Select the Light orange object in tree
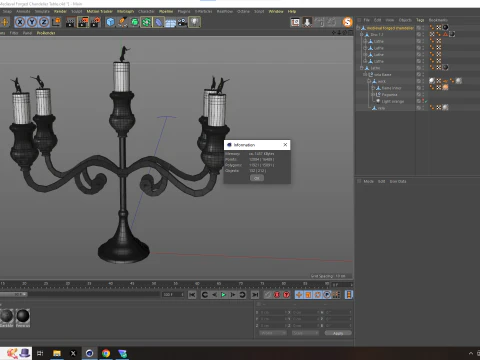Screen dimensions: 480x360 point(392,101)
